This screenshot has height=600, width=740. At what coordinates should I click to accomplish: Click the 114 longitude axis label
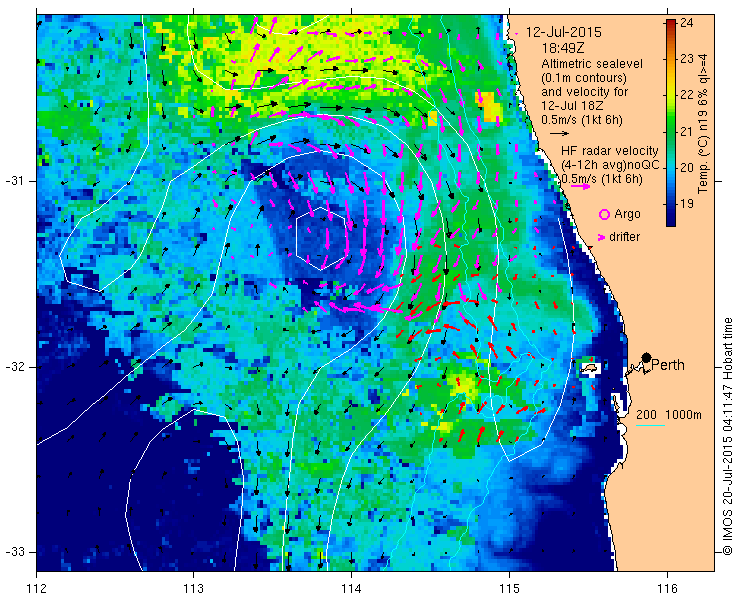click(x=351, y=589)
